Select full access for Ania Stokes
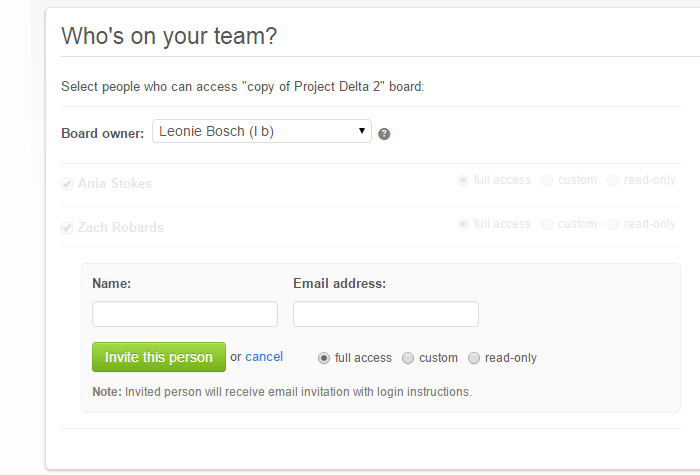 click(x=463, y=180)
